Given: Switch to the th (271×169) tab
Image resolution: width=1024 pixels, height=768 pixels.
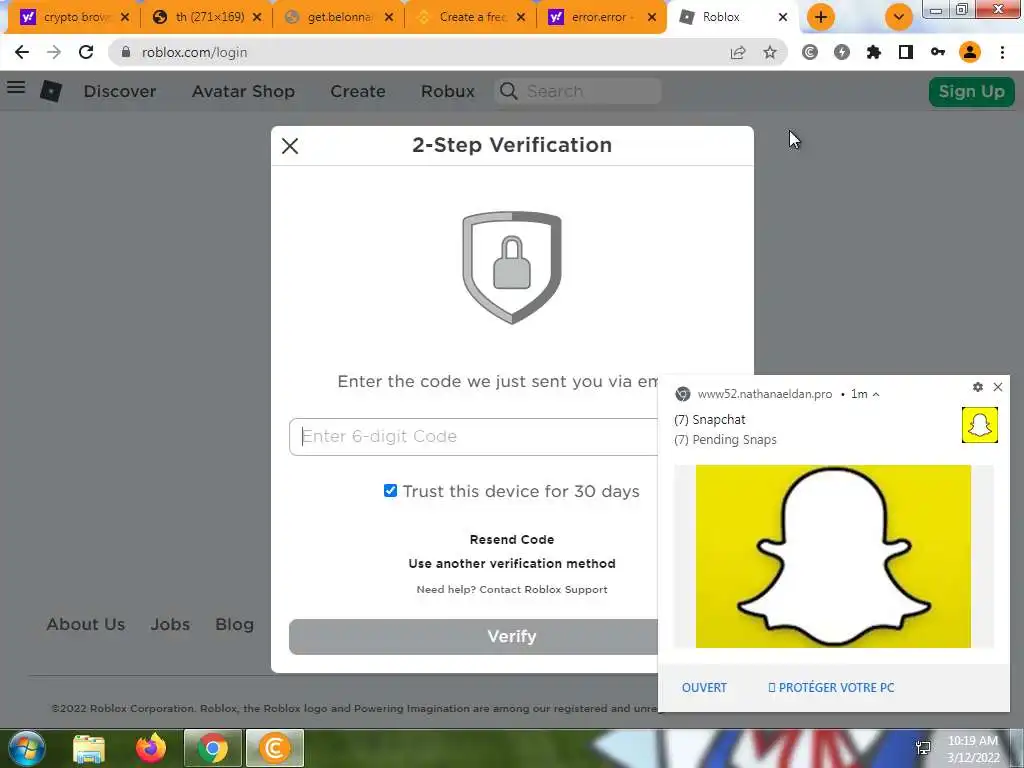Looking at the screenshot, I should pyautogui.click(x=206, y=18).
